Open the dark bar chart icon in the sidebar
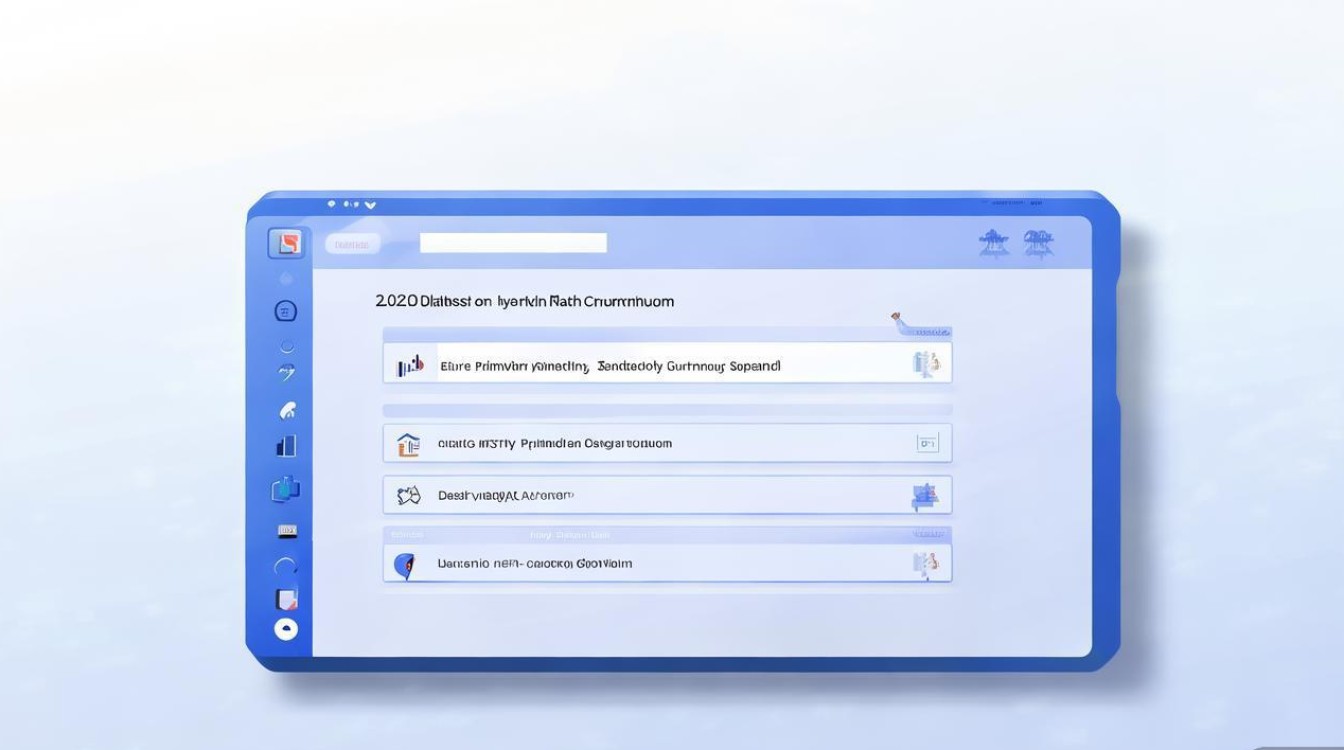The image size is (1344, 750). point(286,446)
